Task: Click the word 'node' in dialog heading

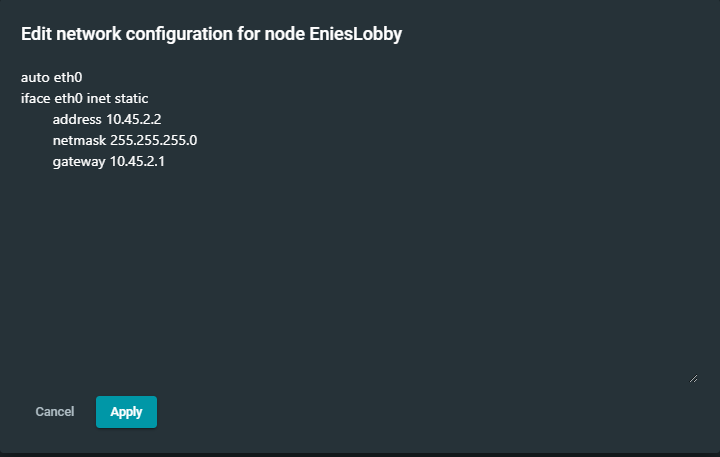Action: coord(285,34)
